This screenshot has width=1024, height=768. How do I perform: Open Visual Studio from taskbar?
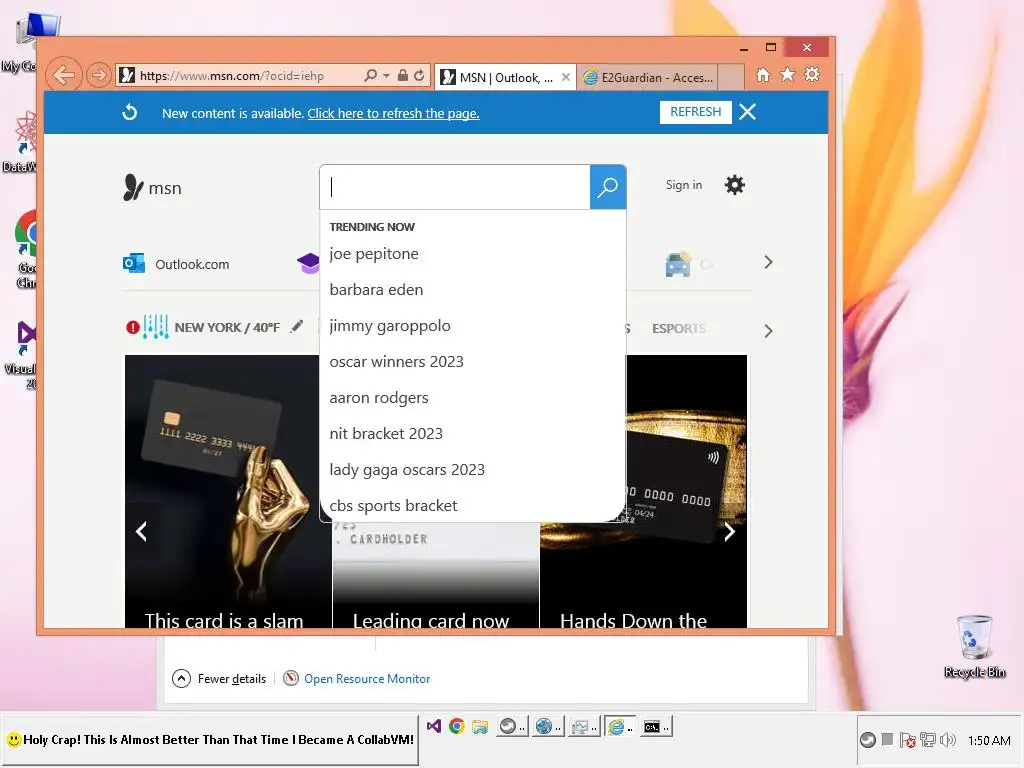(x=434, y=726)
